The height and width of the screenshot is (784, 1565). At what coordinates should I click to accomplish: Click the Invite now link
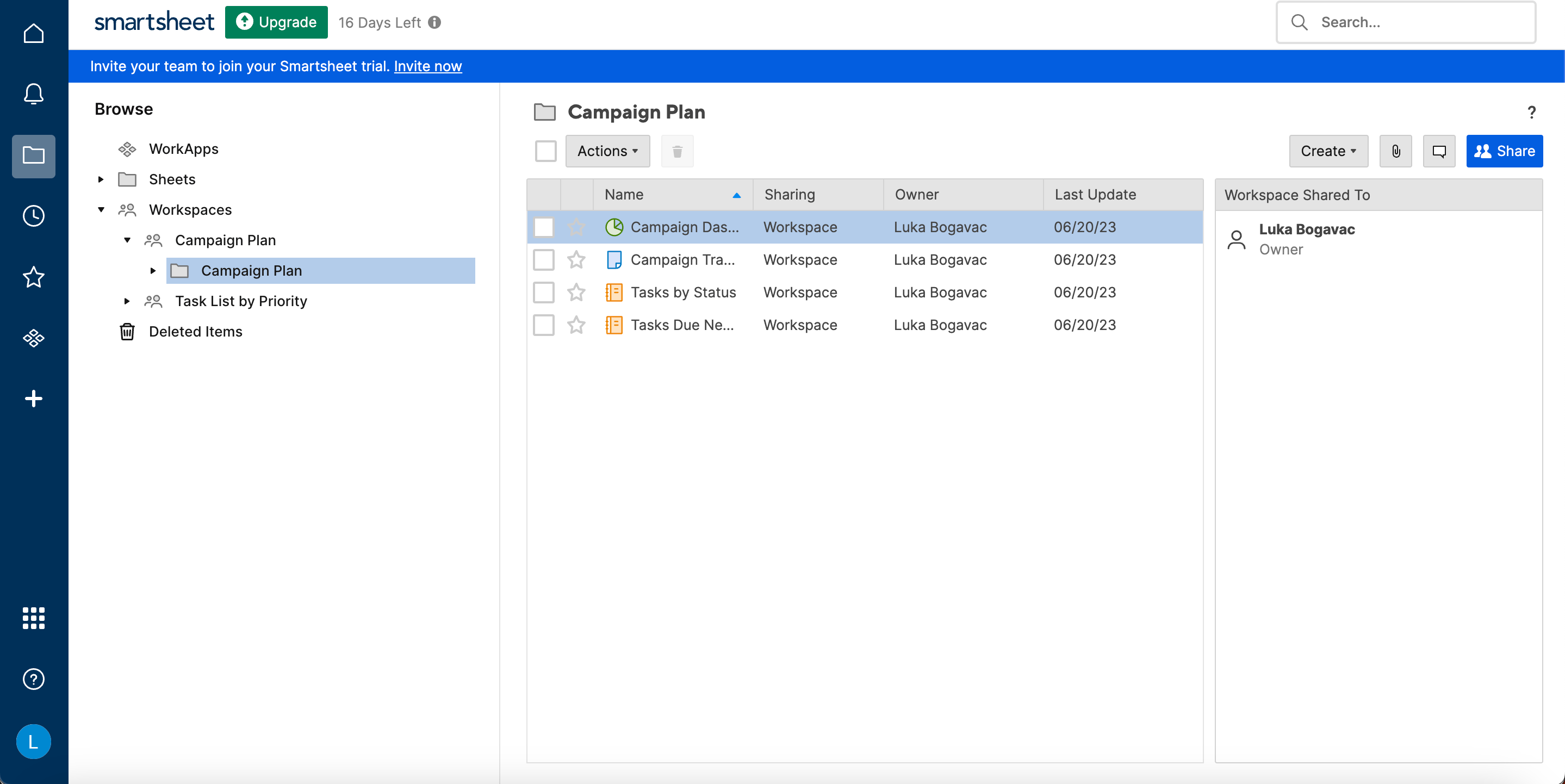(x=428, y=66)
